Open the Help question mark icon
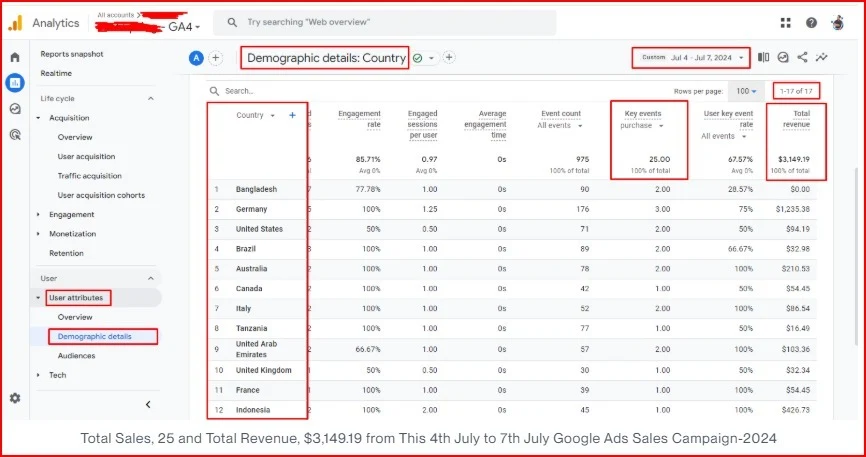Screen dimensions: 866x457 811,23
